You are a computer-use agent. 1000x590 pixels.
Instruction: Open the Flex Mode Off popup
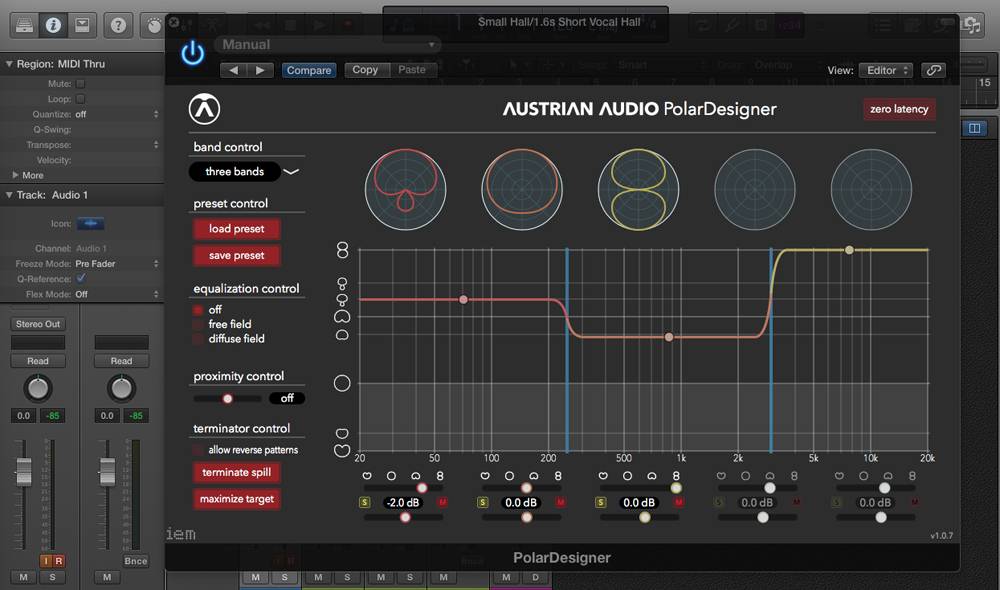[x=116, y=294]
